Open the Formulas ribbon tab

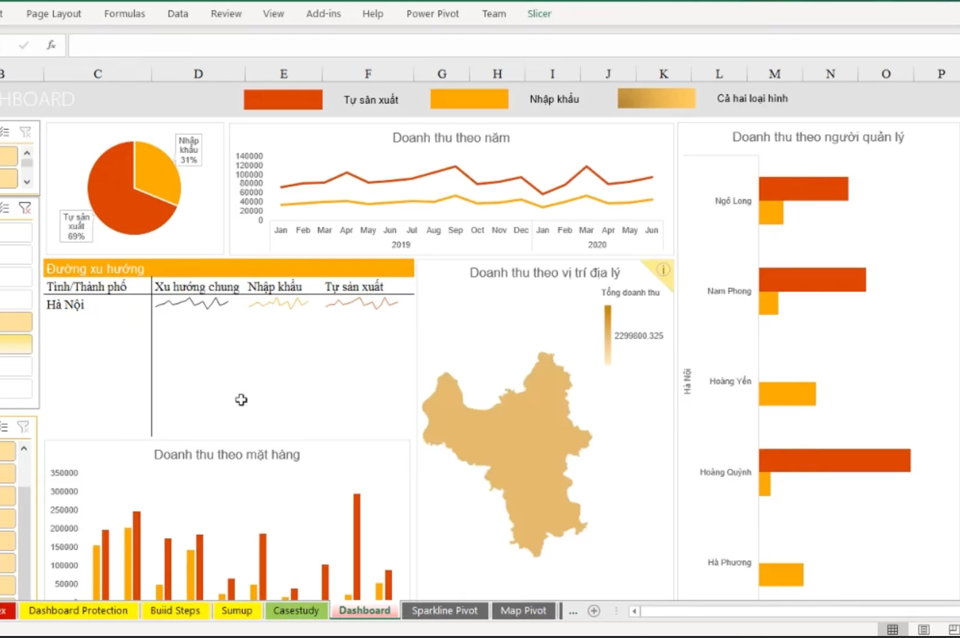tap(124, 13)
